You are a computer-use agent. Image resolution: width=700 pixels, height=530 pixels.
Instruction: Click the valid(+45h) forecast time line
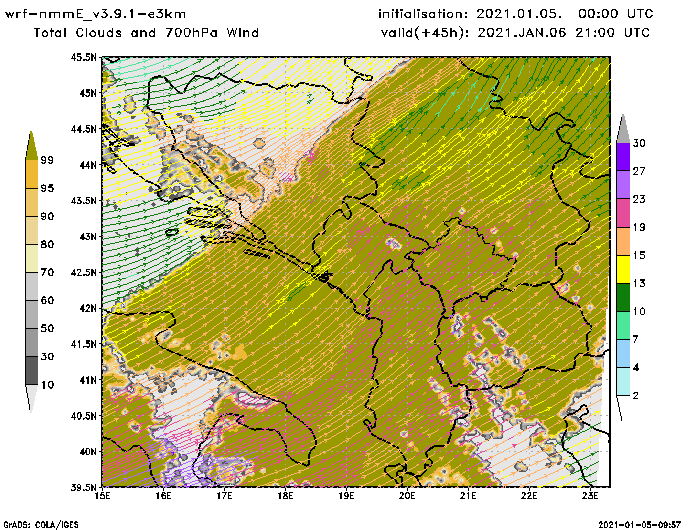pyautogui.click(x=515, y=33)
